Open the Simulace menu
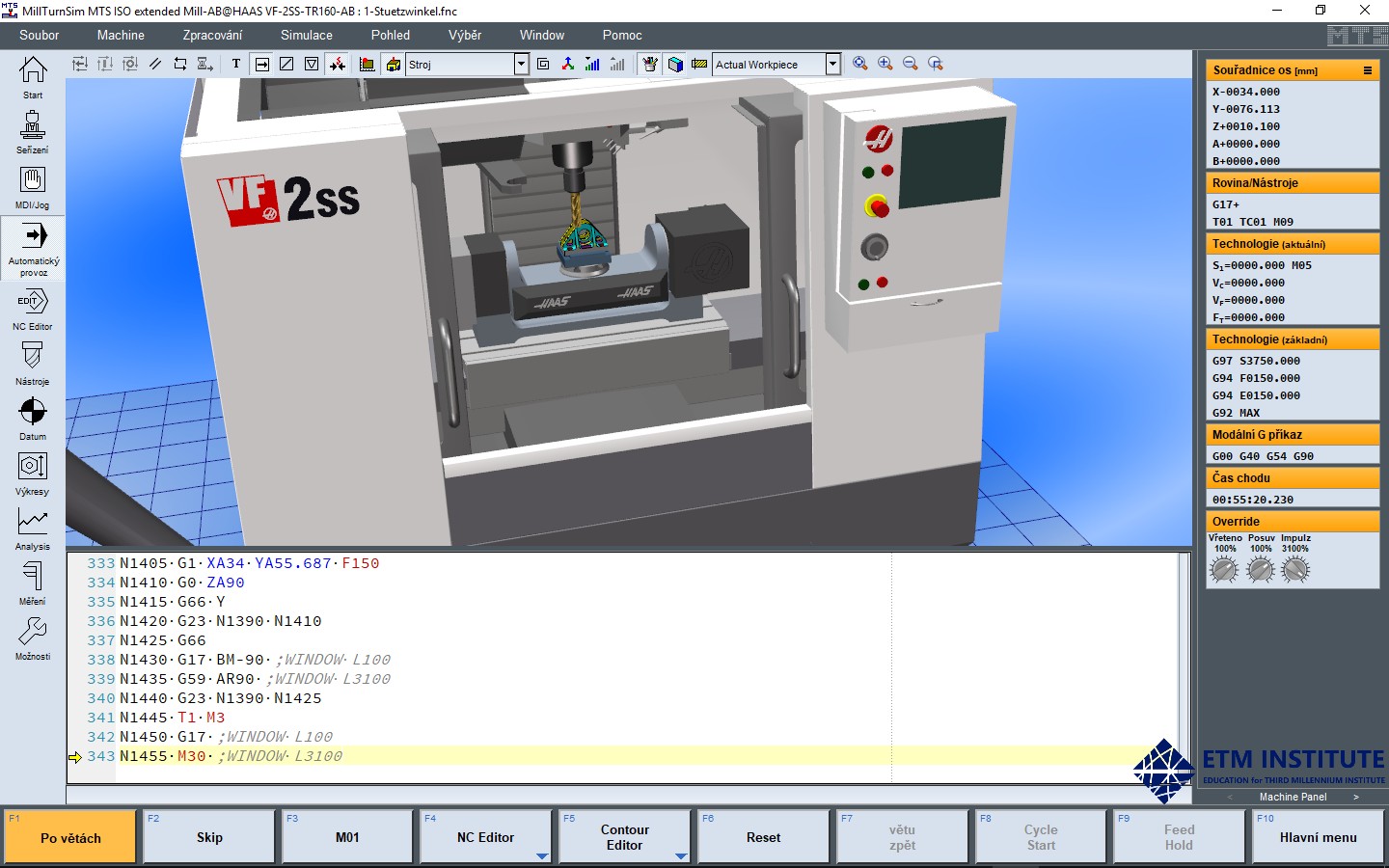 coord(307,35)
